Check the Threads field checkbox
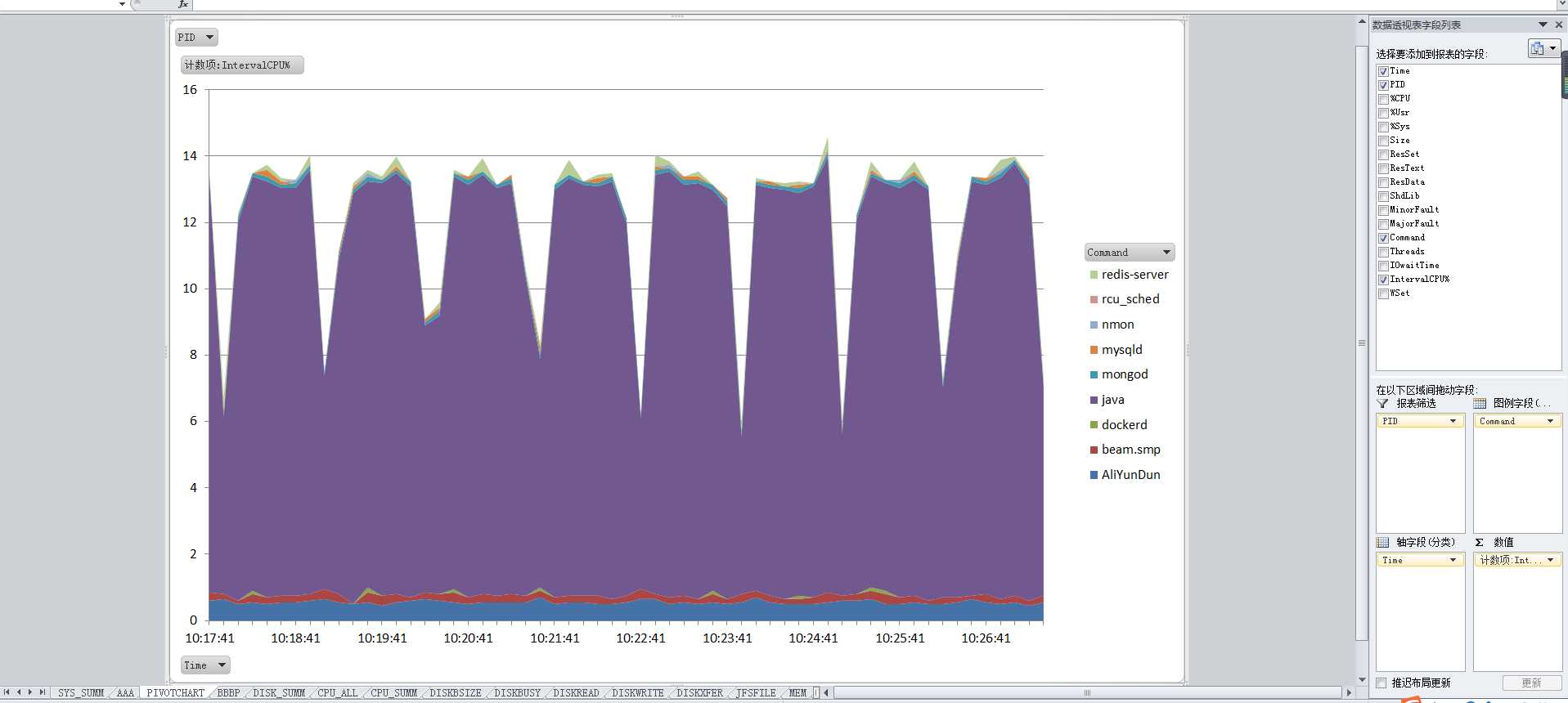Image resolution: width=1568 pixels, height=703 pixels. [1383, 252]
